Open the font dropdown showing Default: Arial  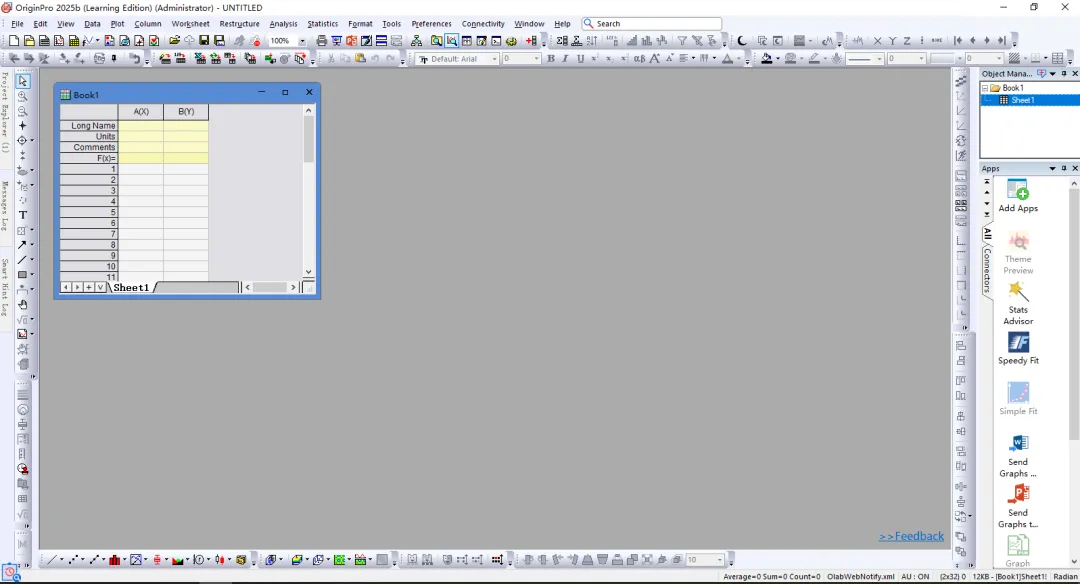click(x=494, y=59)
